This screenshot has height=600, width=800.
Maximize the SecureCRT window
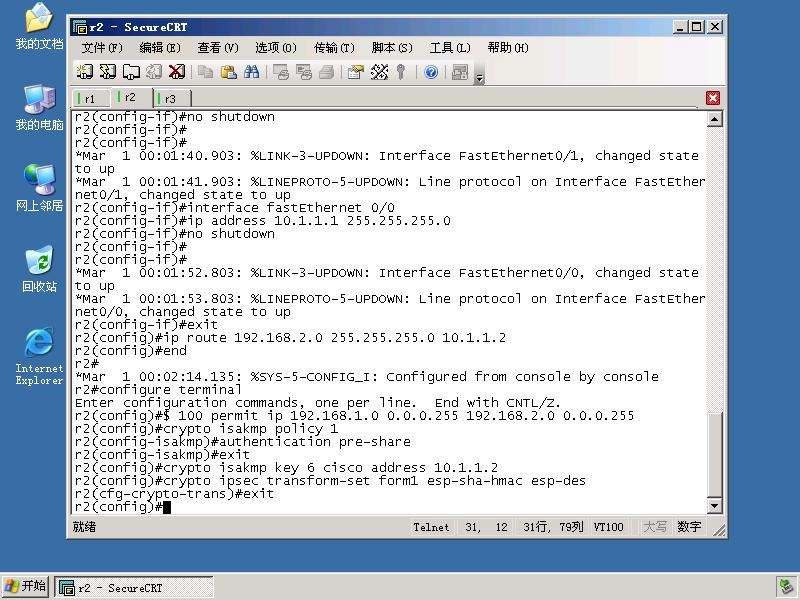pyautogui.click(x=696, y=27)
